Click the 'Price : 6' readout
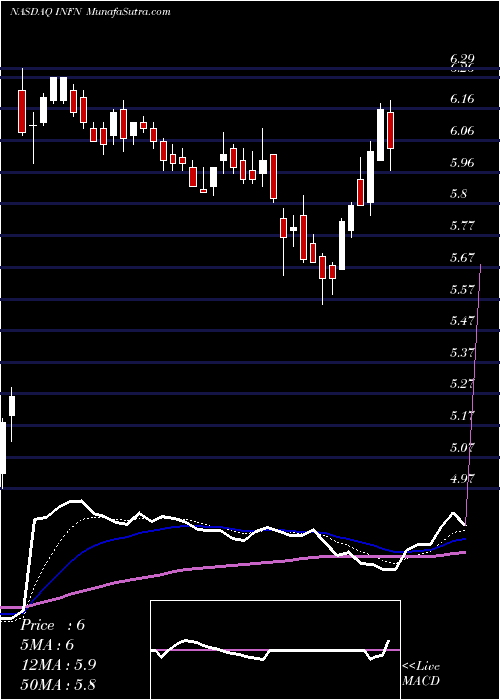Viewport: 500px width, 700px height. [53, 625]
